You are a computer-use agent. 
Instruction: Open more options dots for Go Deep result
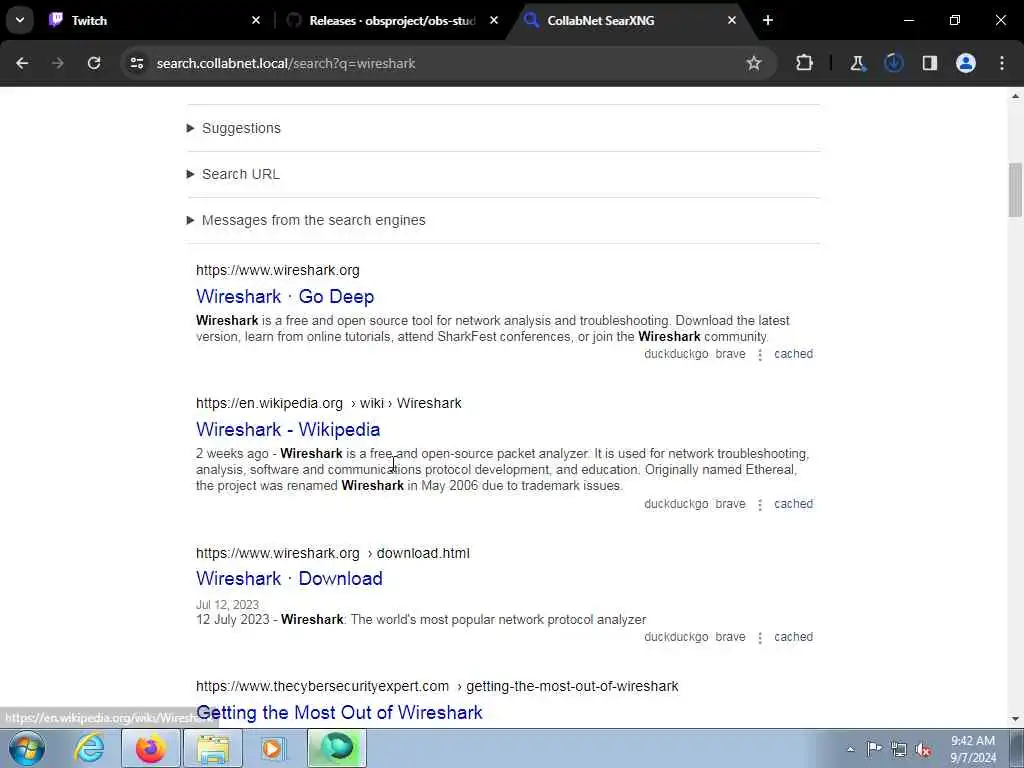coord(760,355)
